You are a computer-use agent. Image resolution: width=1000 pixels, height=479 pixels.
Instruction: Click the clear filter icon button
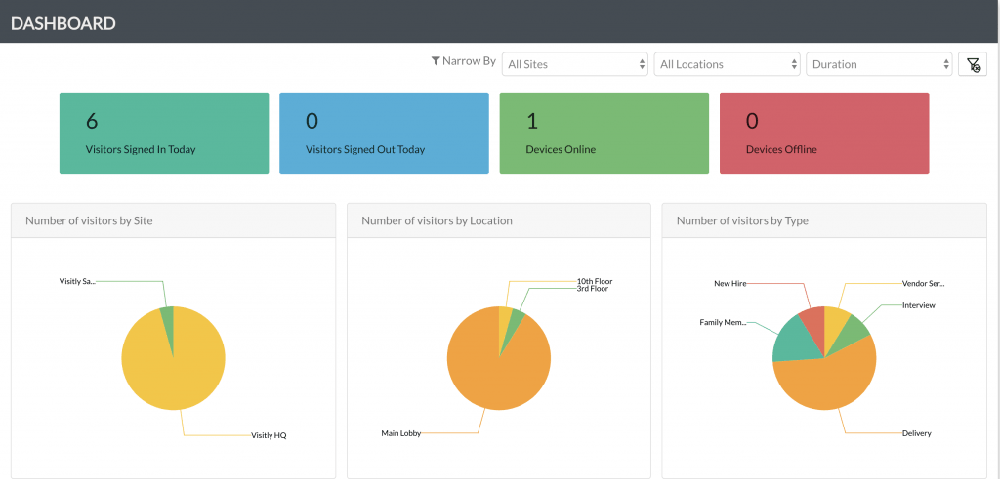pos(973,64)
